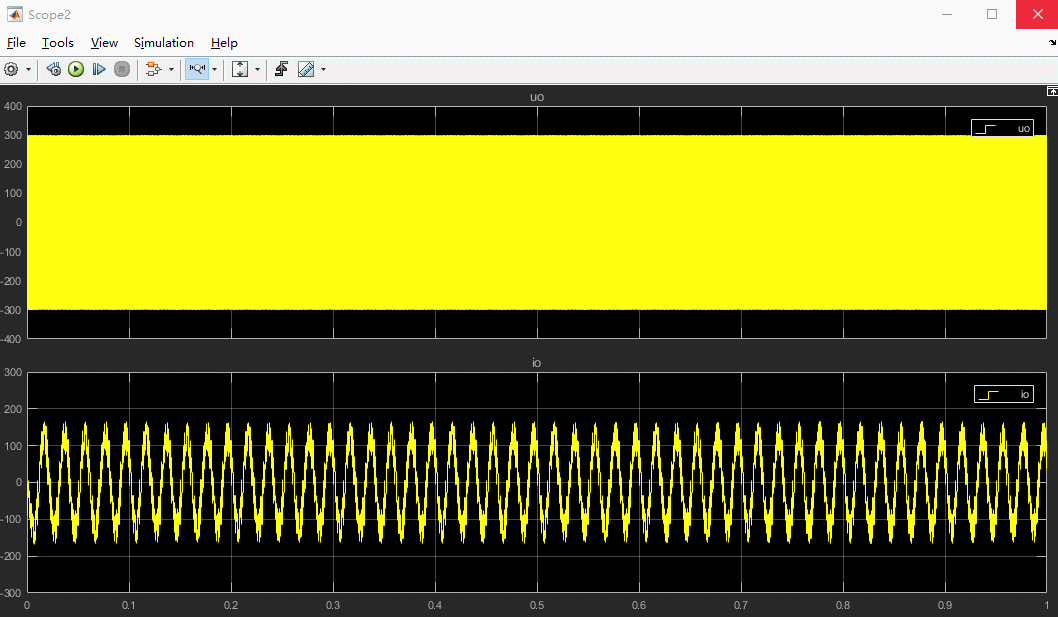Toggle the Zoom X tool
Screen dimensions: 1058x617
pyautogui.click(x=197, y=69)
